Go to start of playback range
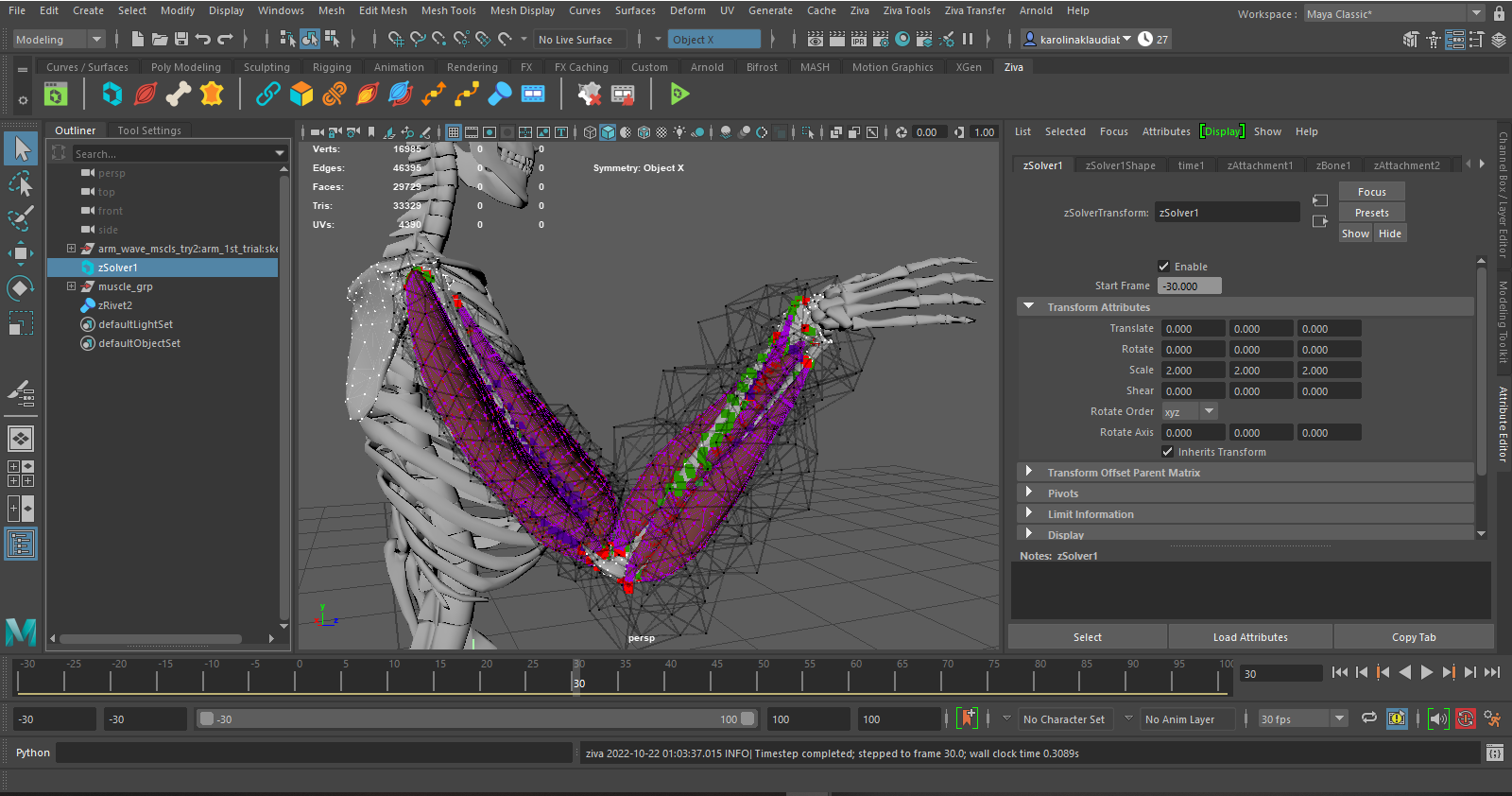1512x796 pixels. point(1340,673)
